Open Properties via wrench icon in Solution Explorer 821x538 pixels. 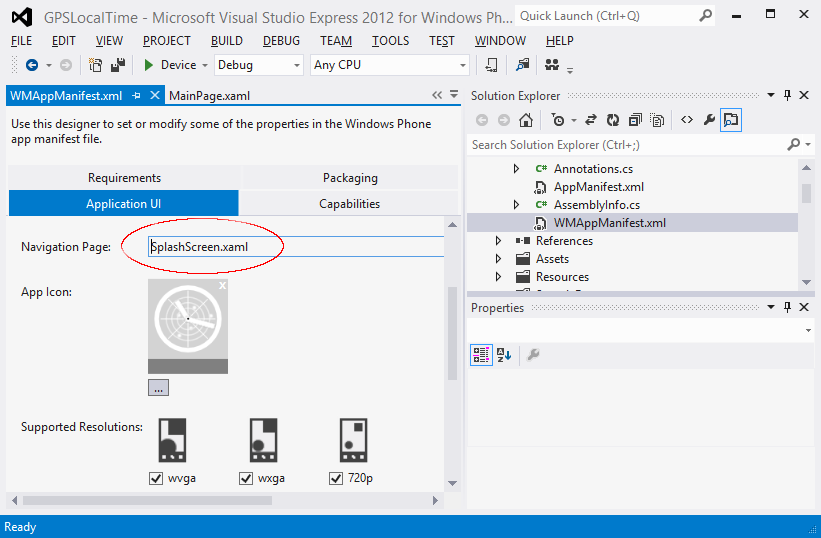click(709, 120)
